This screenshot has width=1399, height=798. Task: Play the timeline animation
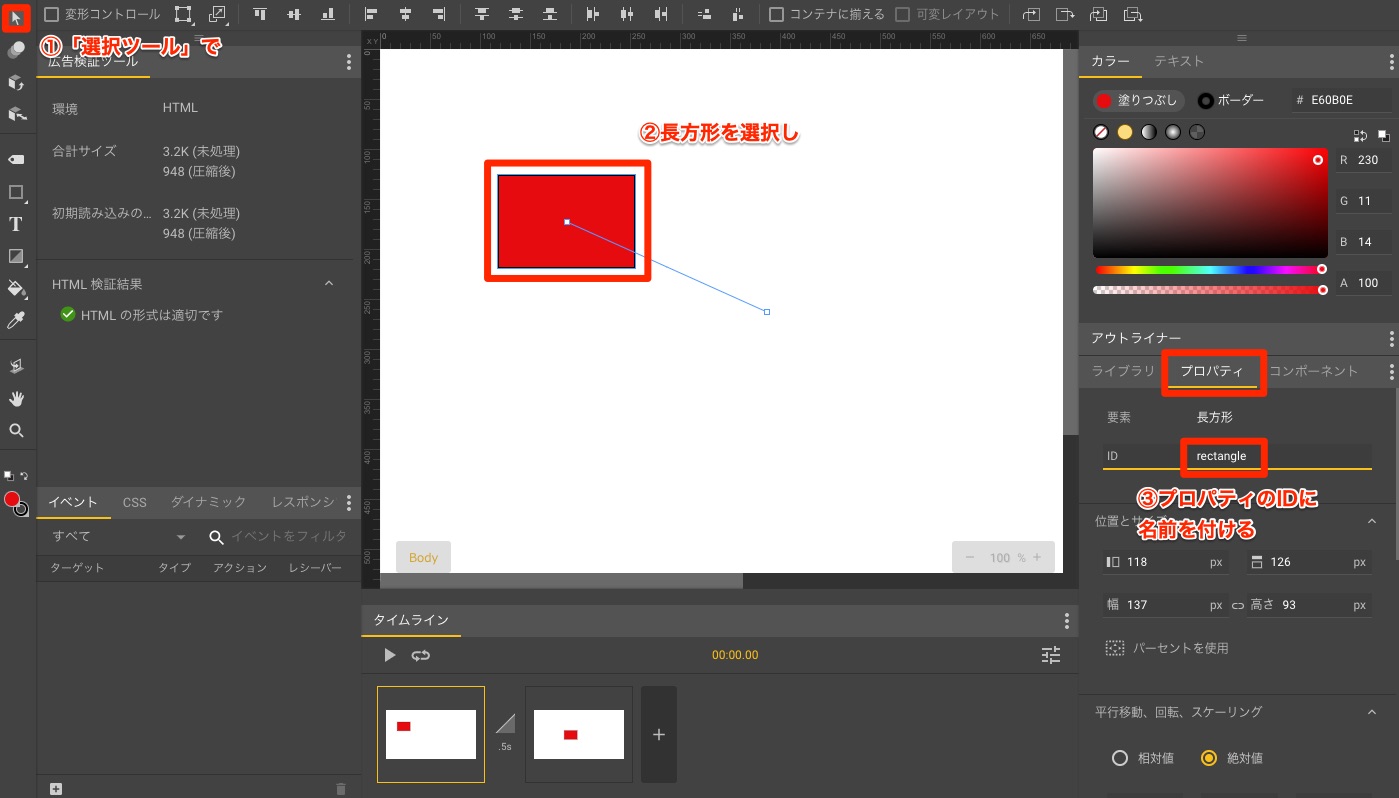click(390, 655)
